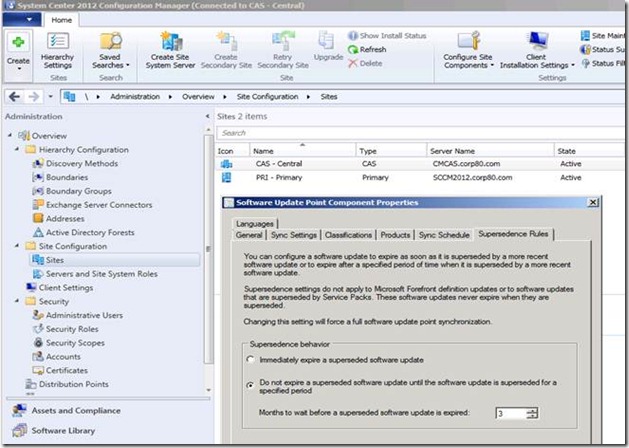
Task: Open Configure Site Components menu icon
Action: 468,42
